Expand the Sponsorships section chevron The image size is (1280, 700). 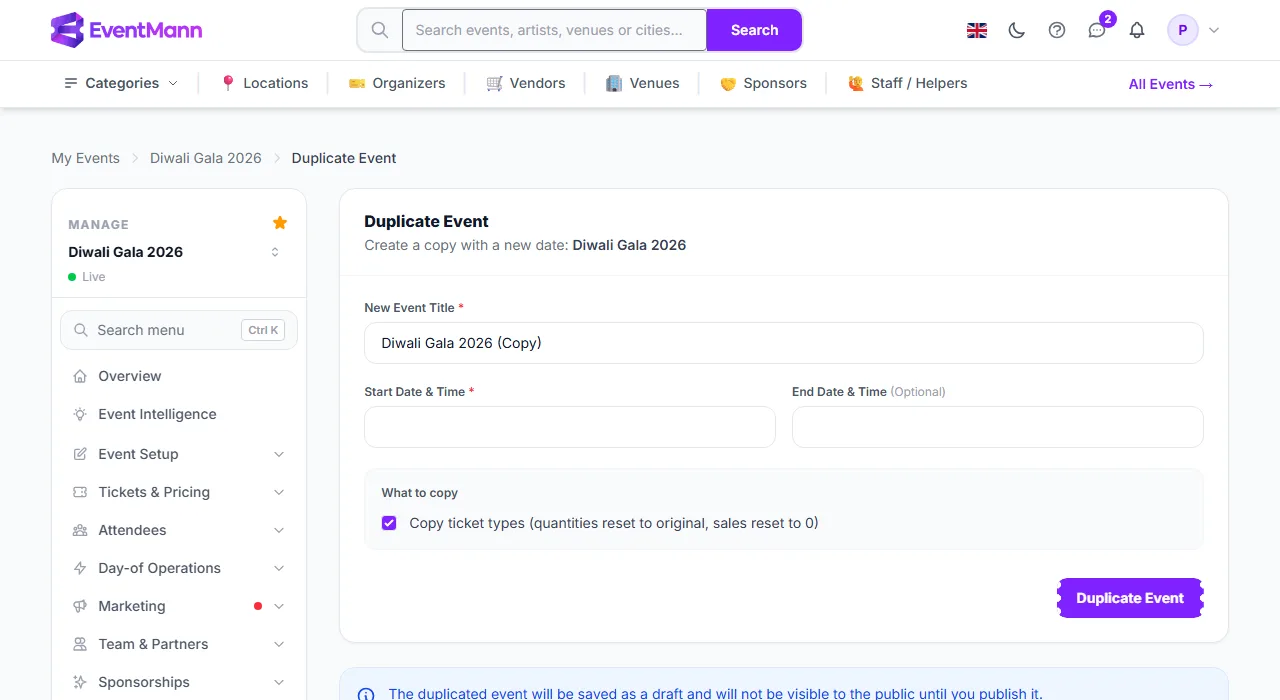pyautogui.click(x=279, y=682)
